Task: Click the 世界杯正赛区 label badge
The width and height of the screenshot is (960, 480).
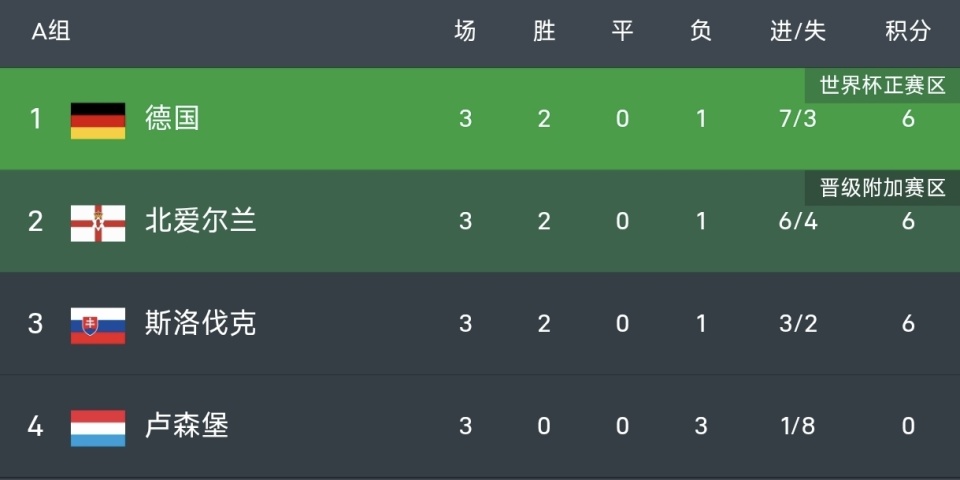Action: point(882,86)
